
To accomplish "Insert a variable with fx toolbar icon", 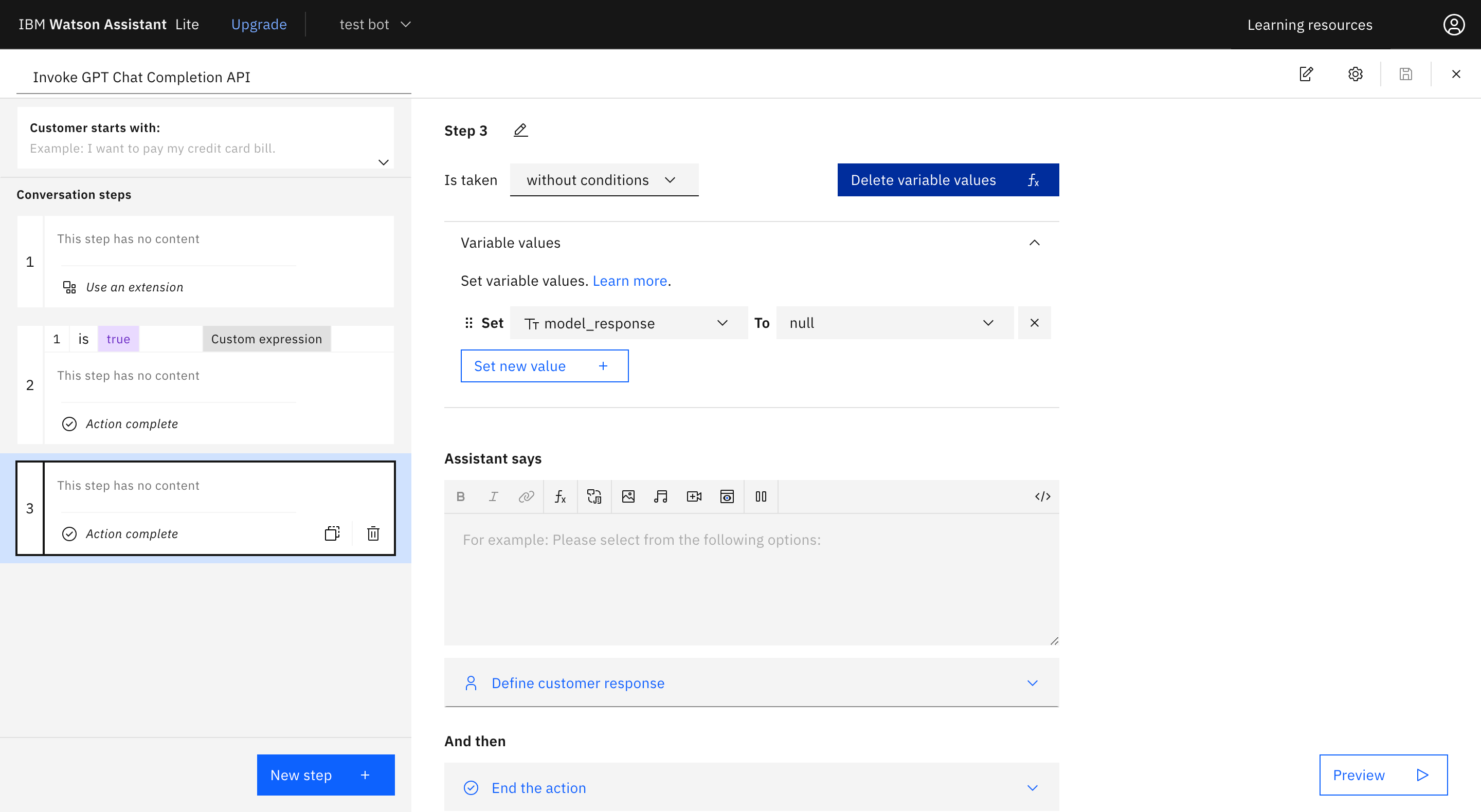I will (560, 496).
